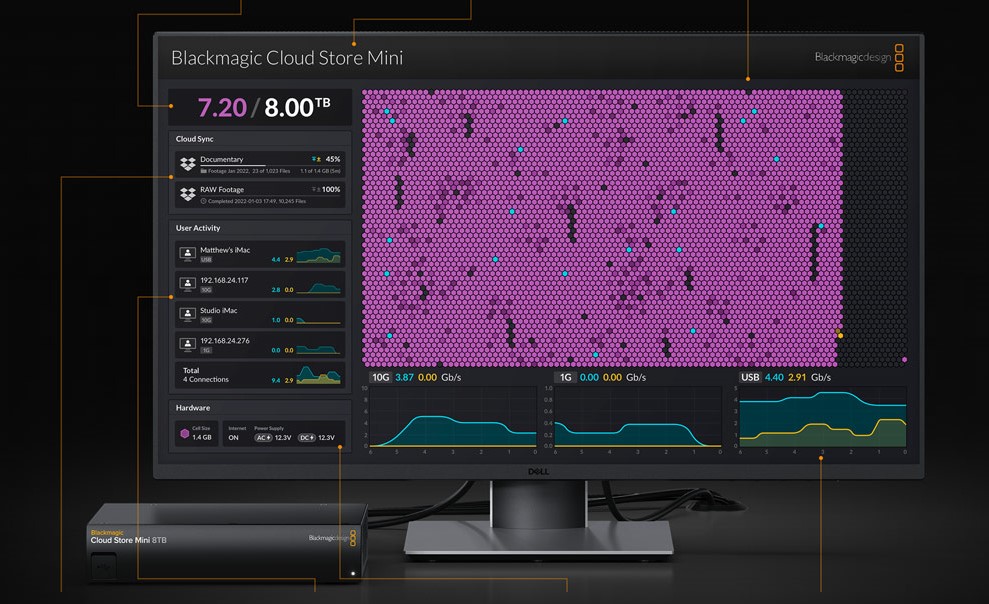Click the clock icon before Completed 2022-01-03
989x604 pixels.
[203, 201]
